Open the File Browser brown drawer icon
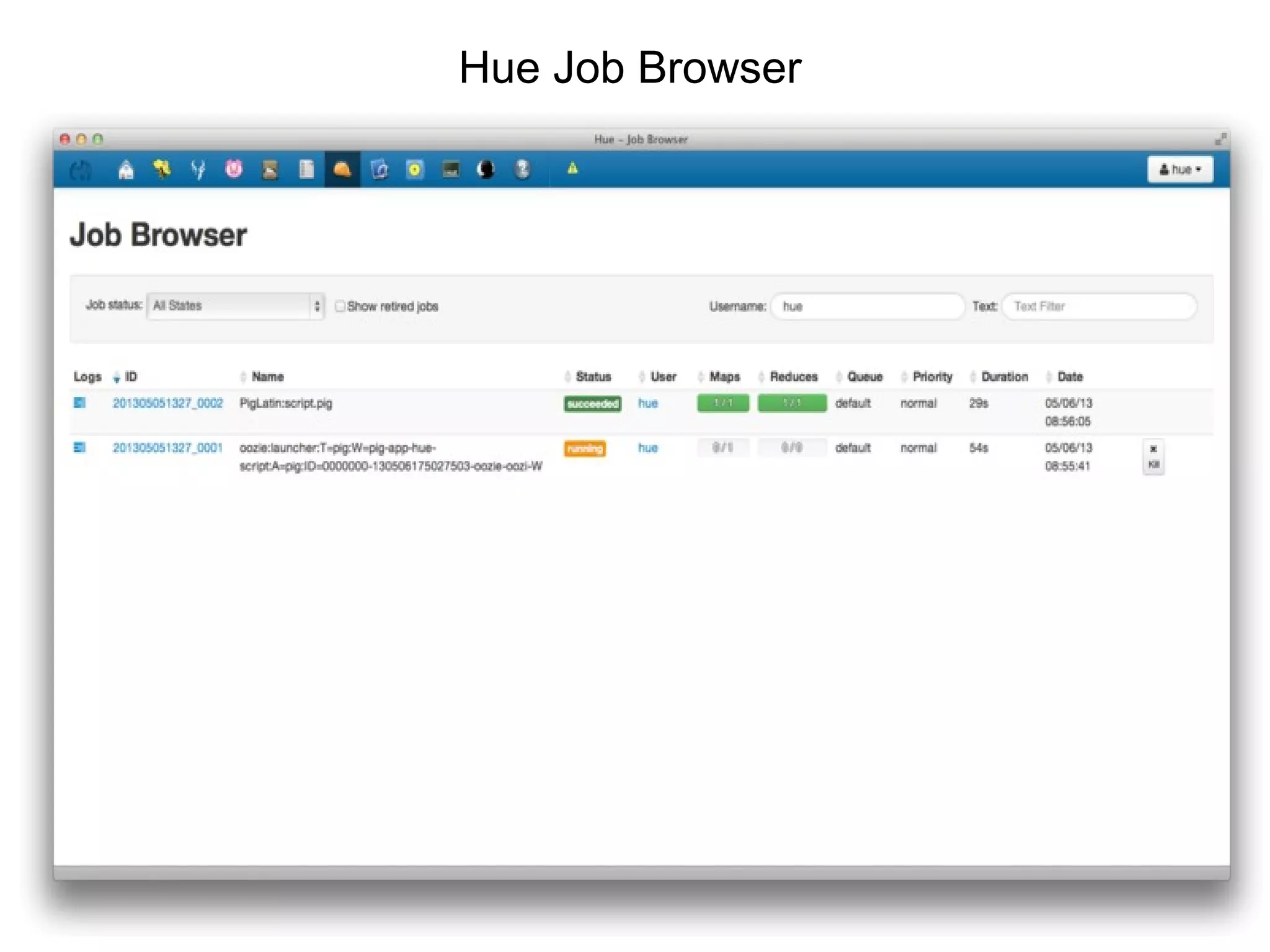Viewport: 1270px width, 952px height. click(x=270, y=169)
